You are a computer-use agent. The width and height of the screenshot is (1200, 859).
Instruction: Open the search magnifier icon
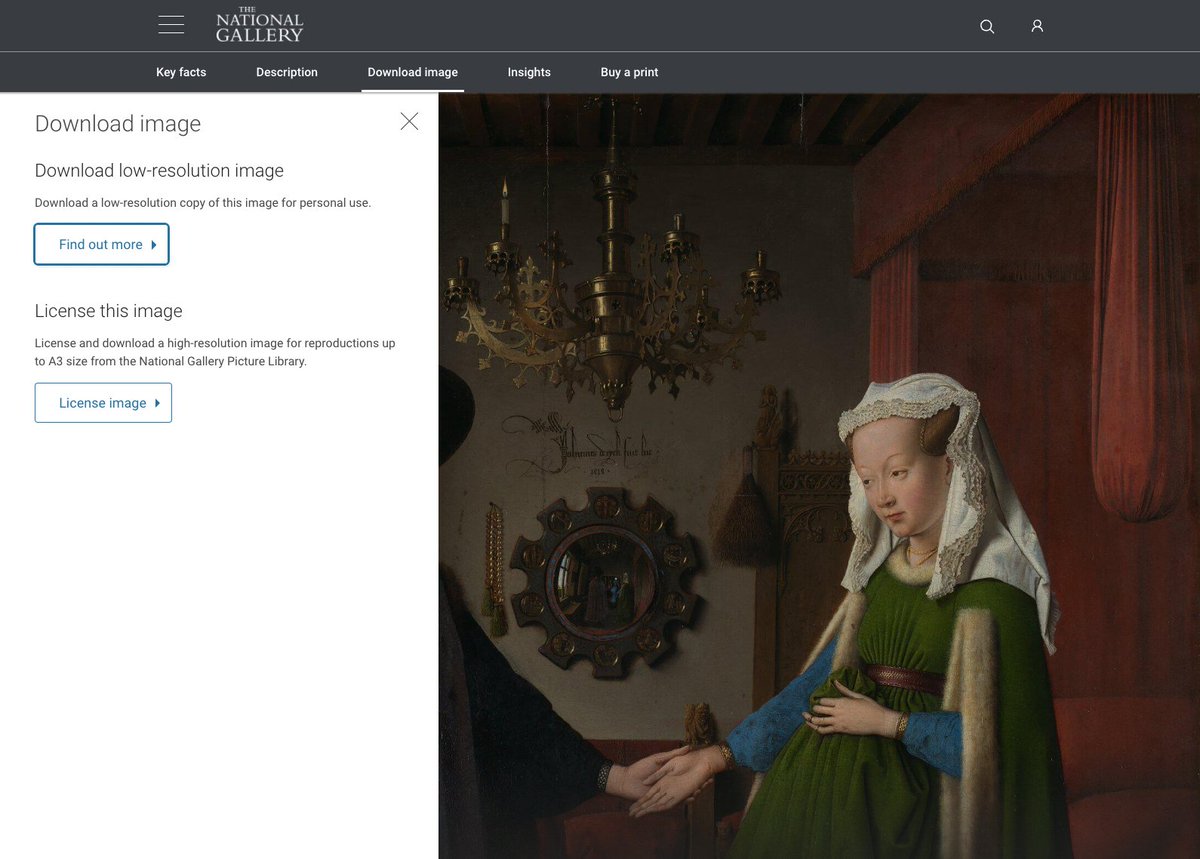pyautogui.click(x=987, y=26)
